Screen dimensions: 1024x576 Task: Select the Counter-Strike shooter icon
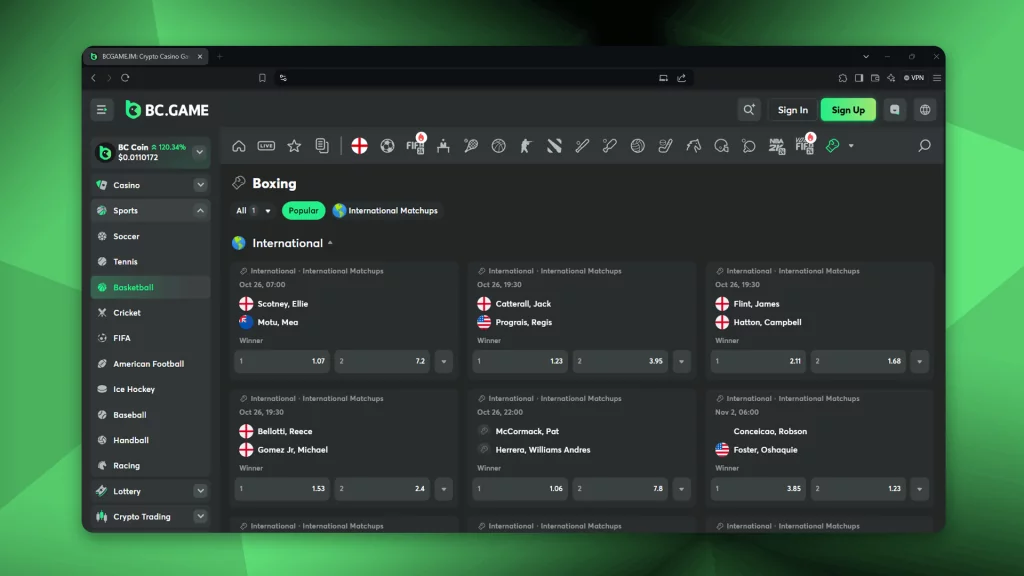click(x=526, y=146)
